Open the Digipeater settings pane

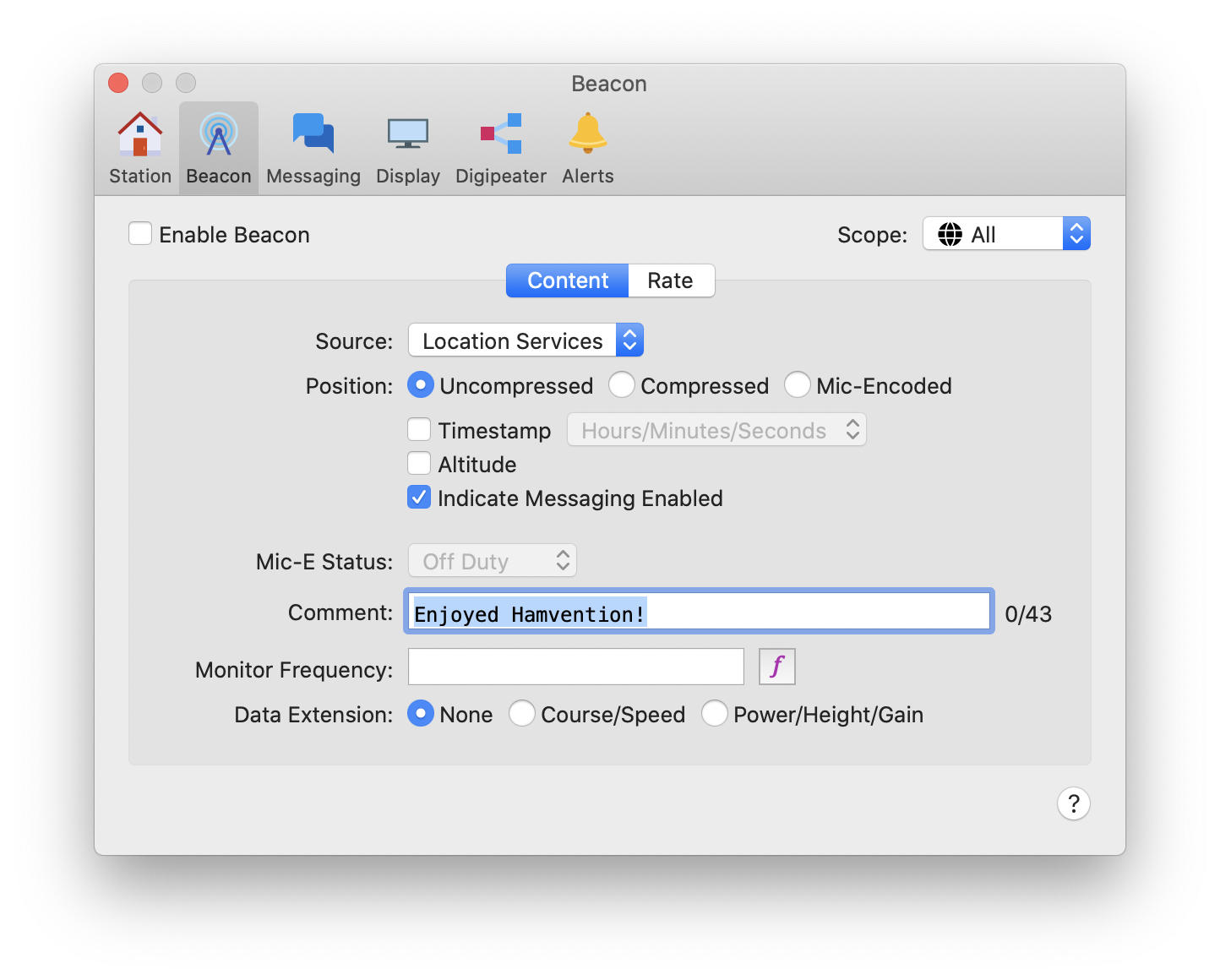(501, 149)
